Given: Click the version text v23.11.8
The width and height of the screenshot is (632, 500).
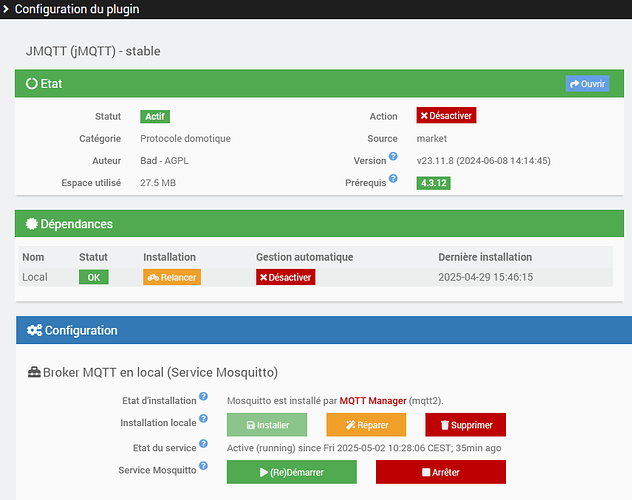Looking at the screenshot, I should (435, 161).
